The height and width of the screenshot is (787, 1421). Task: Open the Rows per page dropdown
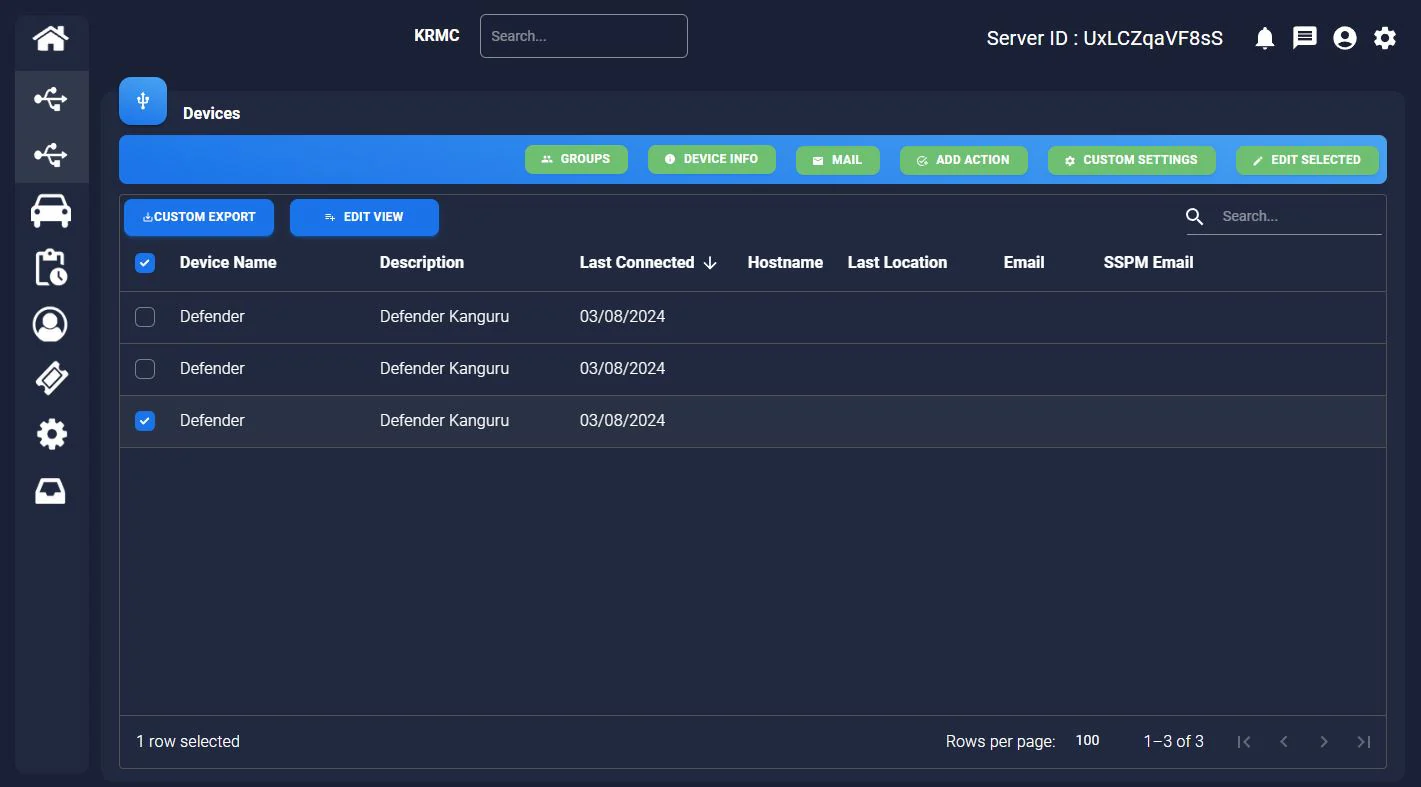pyautogui.click(x=1088, y=741)
